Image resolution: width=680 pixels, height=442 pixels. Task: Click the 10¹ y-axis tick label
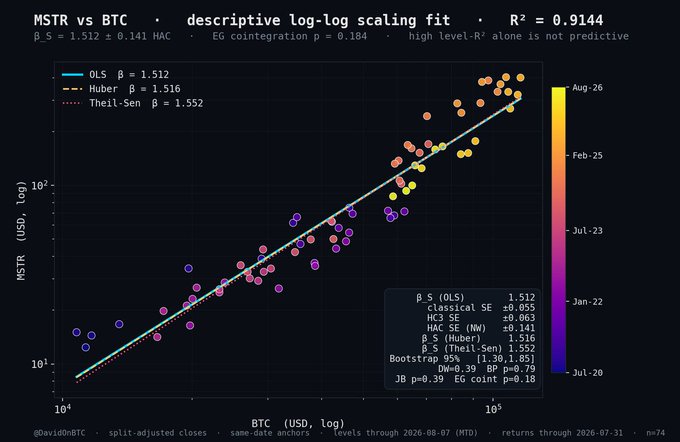(x=39, y=363)
